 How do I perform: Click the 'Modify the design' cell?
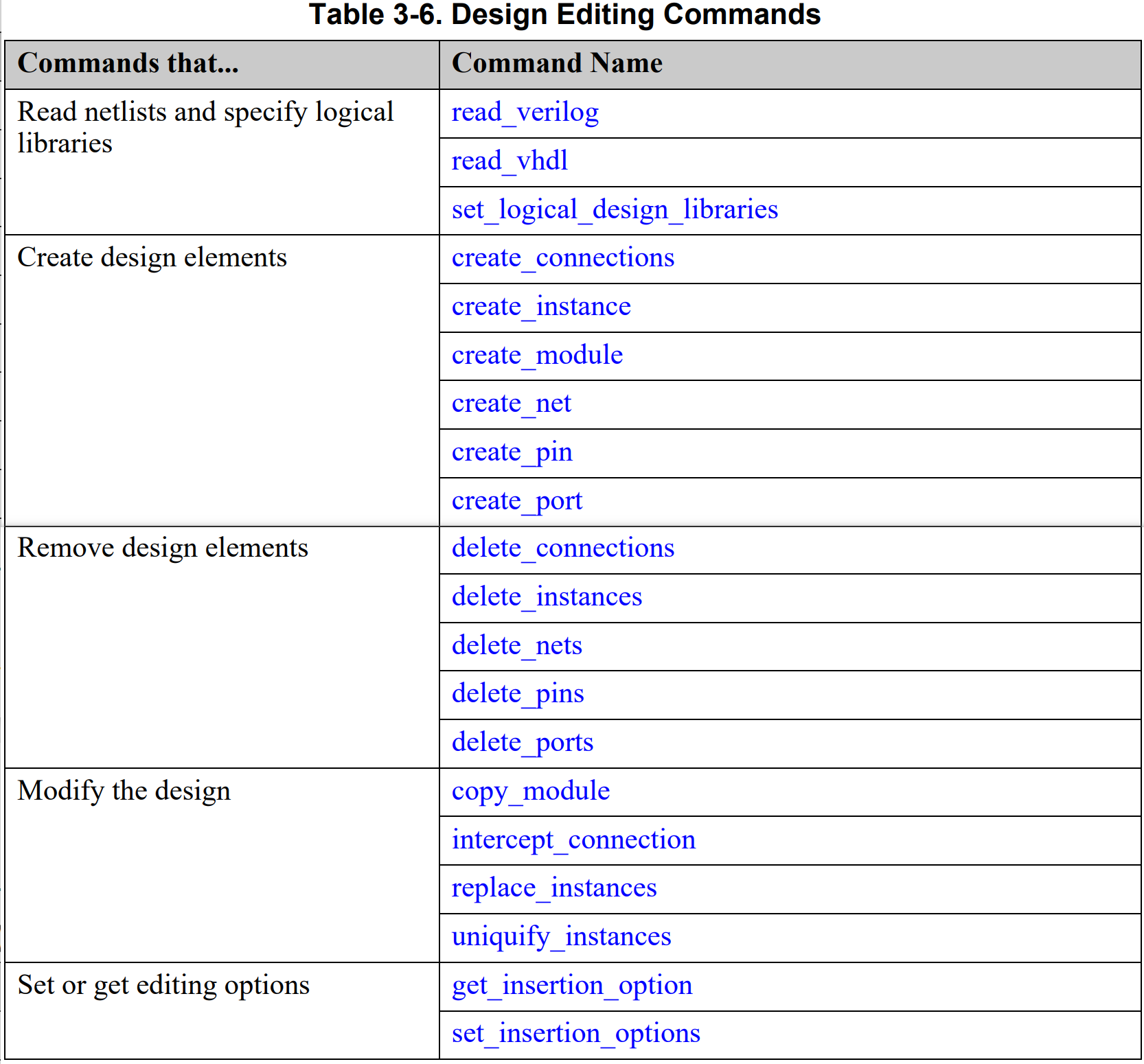222,866
